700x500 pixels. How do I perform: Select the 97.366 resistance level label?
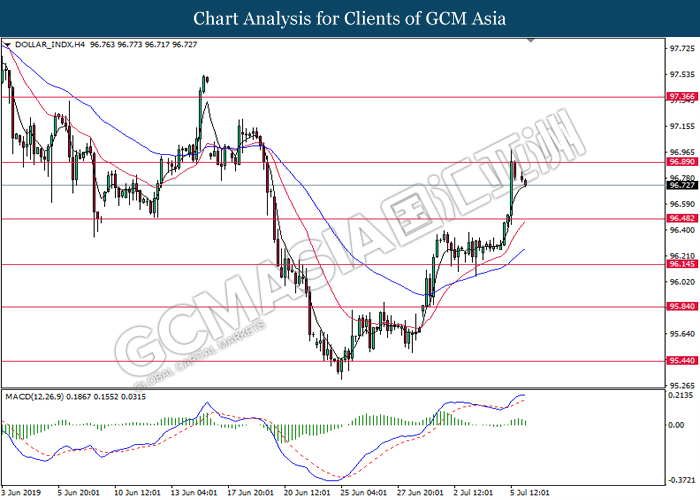pyautogui.click(x=682, y=96)
